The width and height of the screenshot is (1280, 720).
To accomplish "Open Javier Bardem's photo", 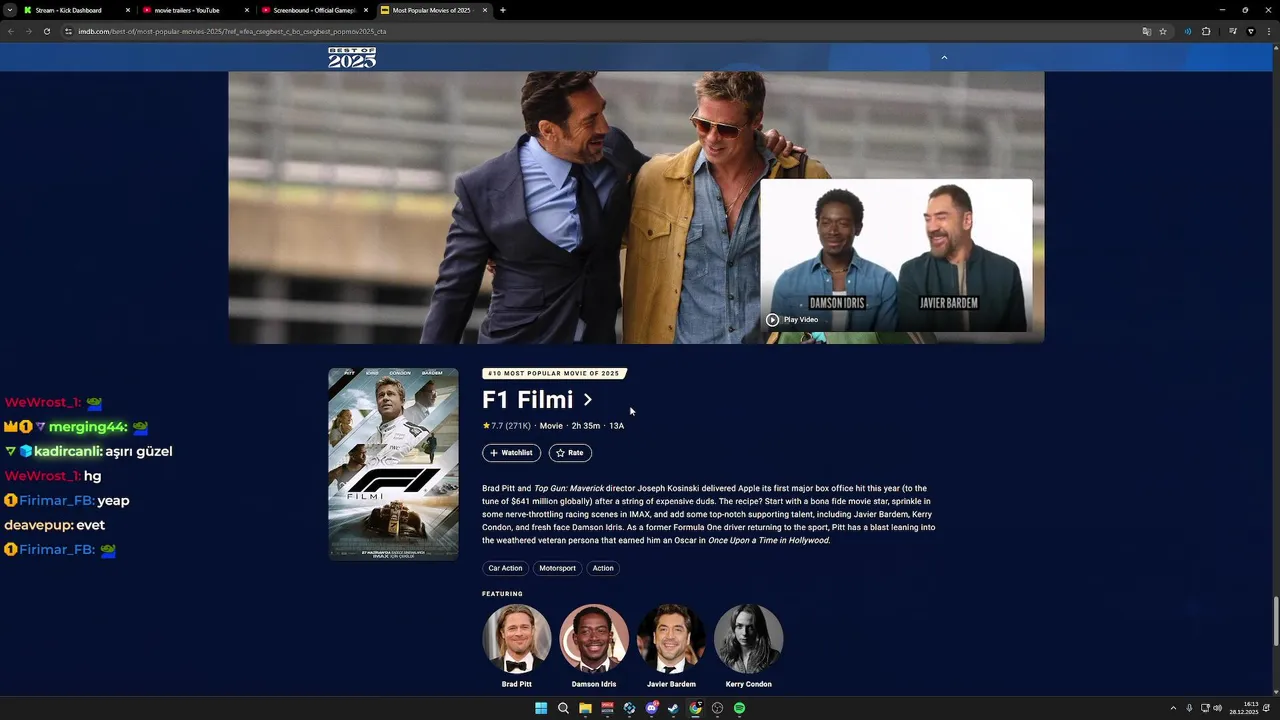I will pos(671,639).
